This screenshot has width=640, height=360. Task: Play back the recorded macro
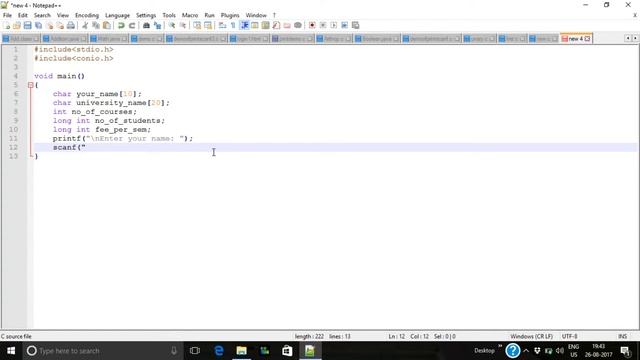coord(333,25)
